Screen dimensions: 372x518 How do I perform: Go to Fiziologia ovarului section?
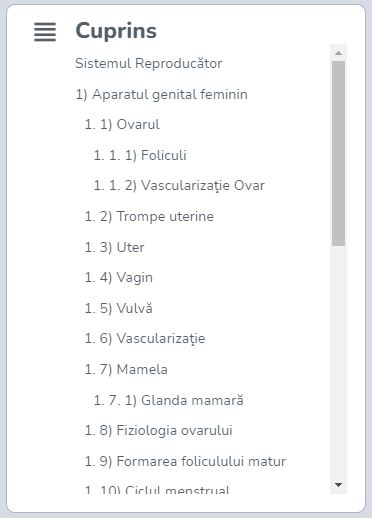158,430
